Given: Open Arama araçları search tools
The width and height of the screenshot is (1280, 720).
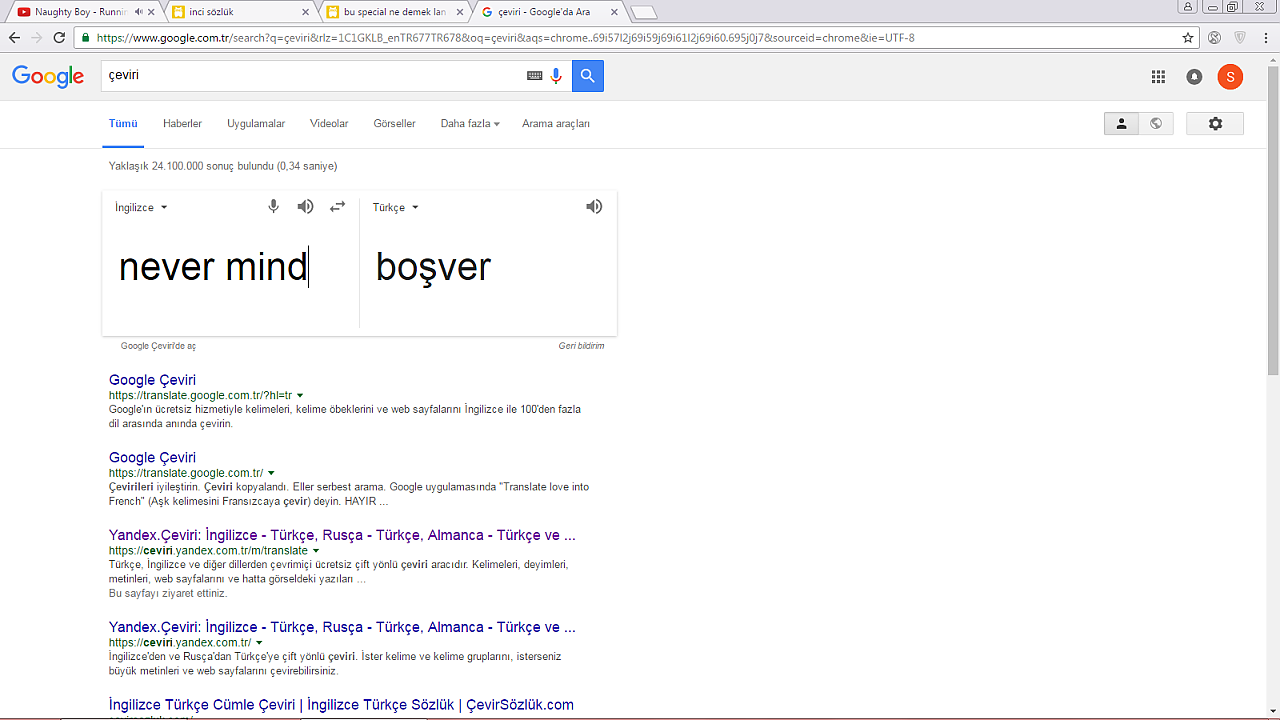Looking at the screenshot, I should [x=556, y=124].
